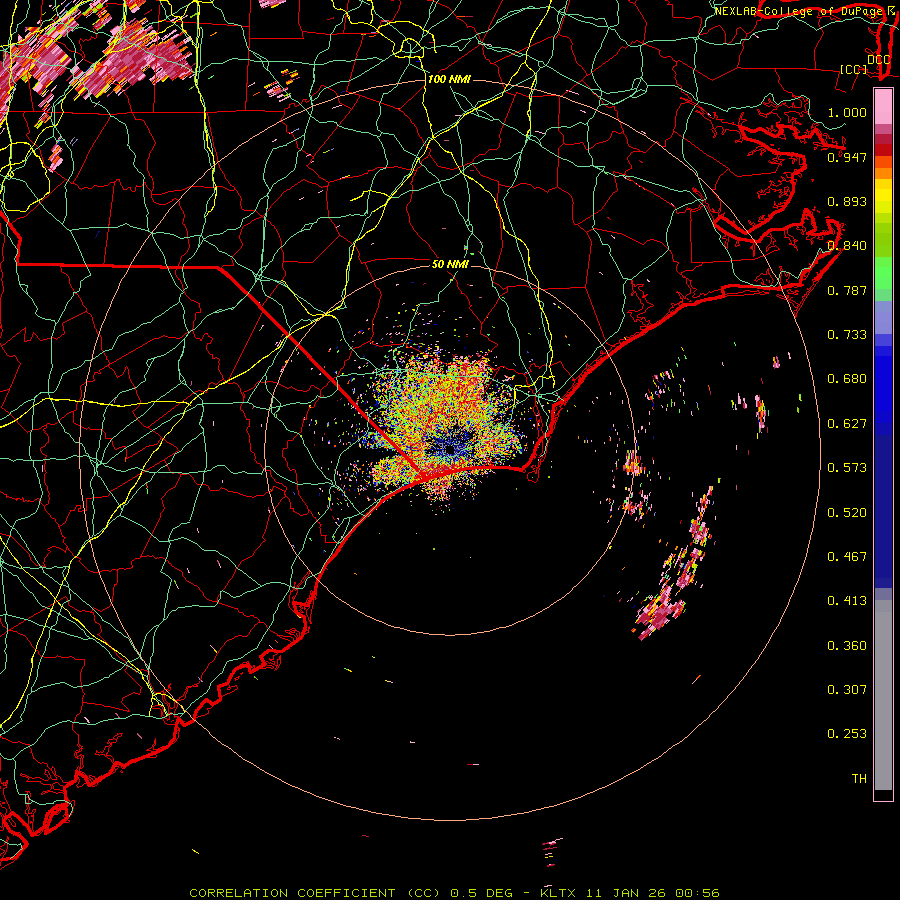Click CORRELATION COEFFICIENT in the bottom caption
Image resolution: width=900 pixels, height=900 pixels.
tap(293, 893)
